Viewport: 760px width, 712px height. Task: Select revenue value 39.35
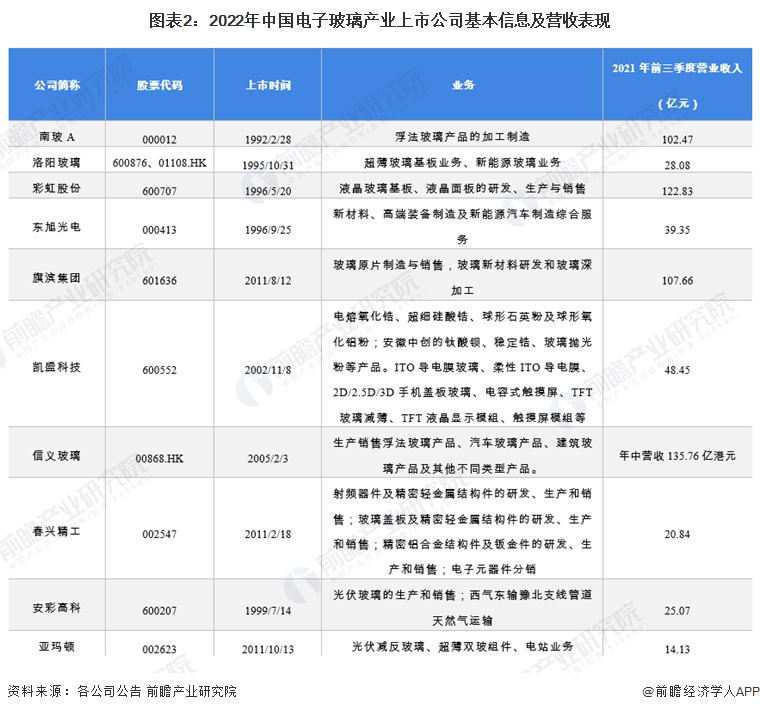pyautogui.click(x=677, y=230)
